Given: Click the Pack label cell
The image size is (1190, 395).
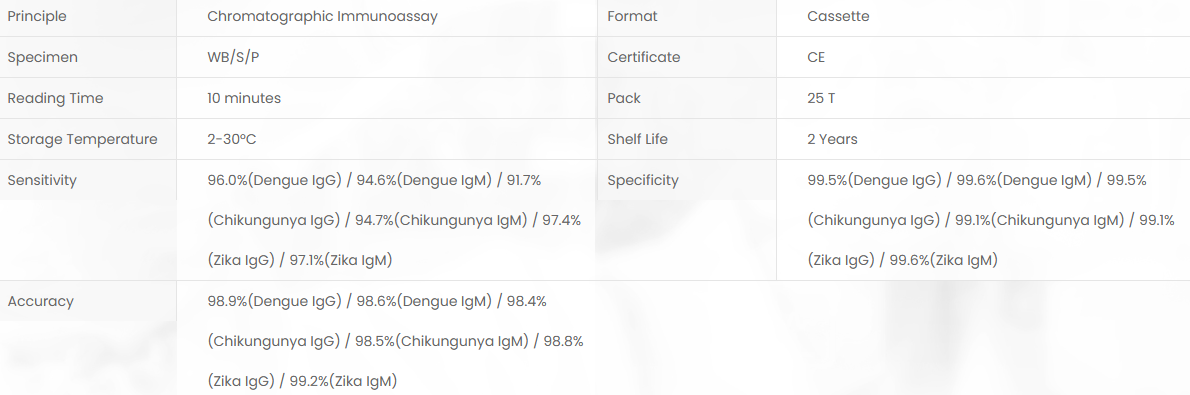Looking at the screenshot, I should tap(687, 98).
